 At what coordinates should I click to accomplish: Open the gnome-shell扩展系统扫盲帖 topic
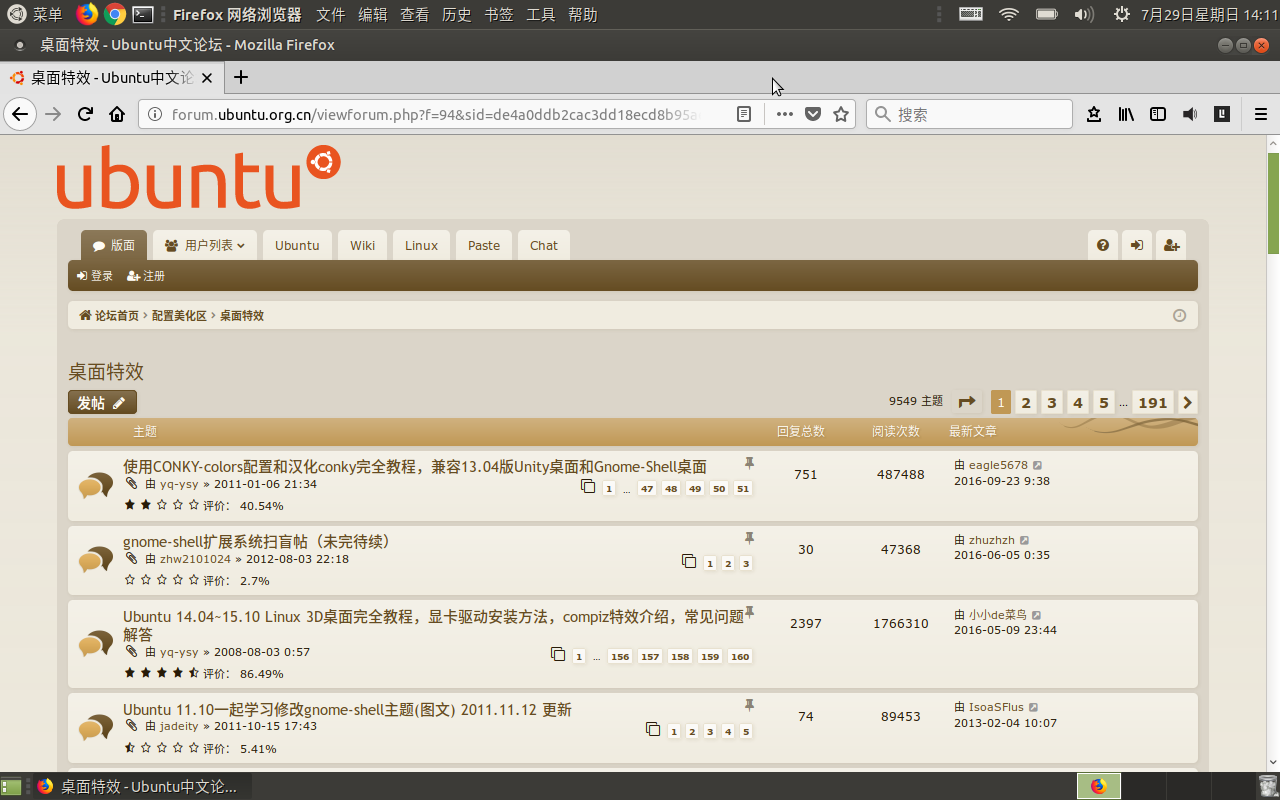[x=257, y=541]
